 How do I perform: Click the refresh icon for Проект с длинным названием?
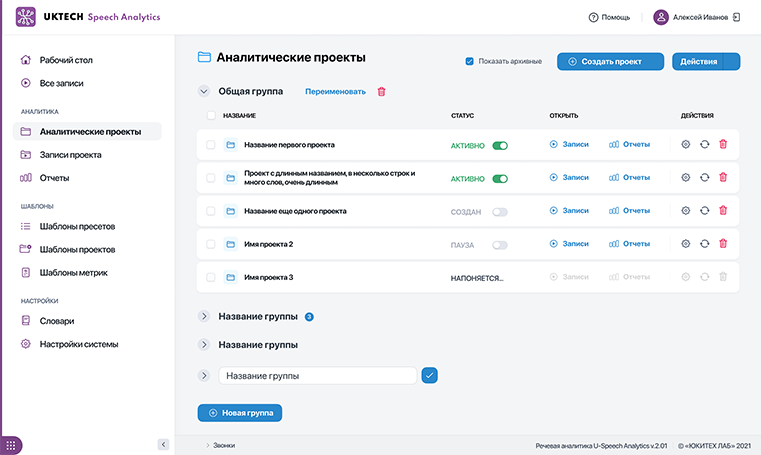pyautogui.click(x=705, y=178)
